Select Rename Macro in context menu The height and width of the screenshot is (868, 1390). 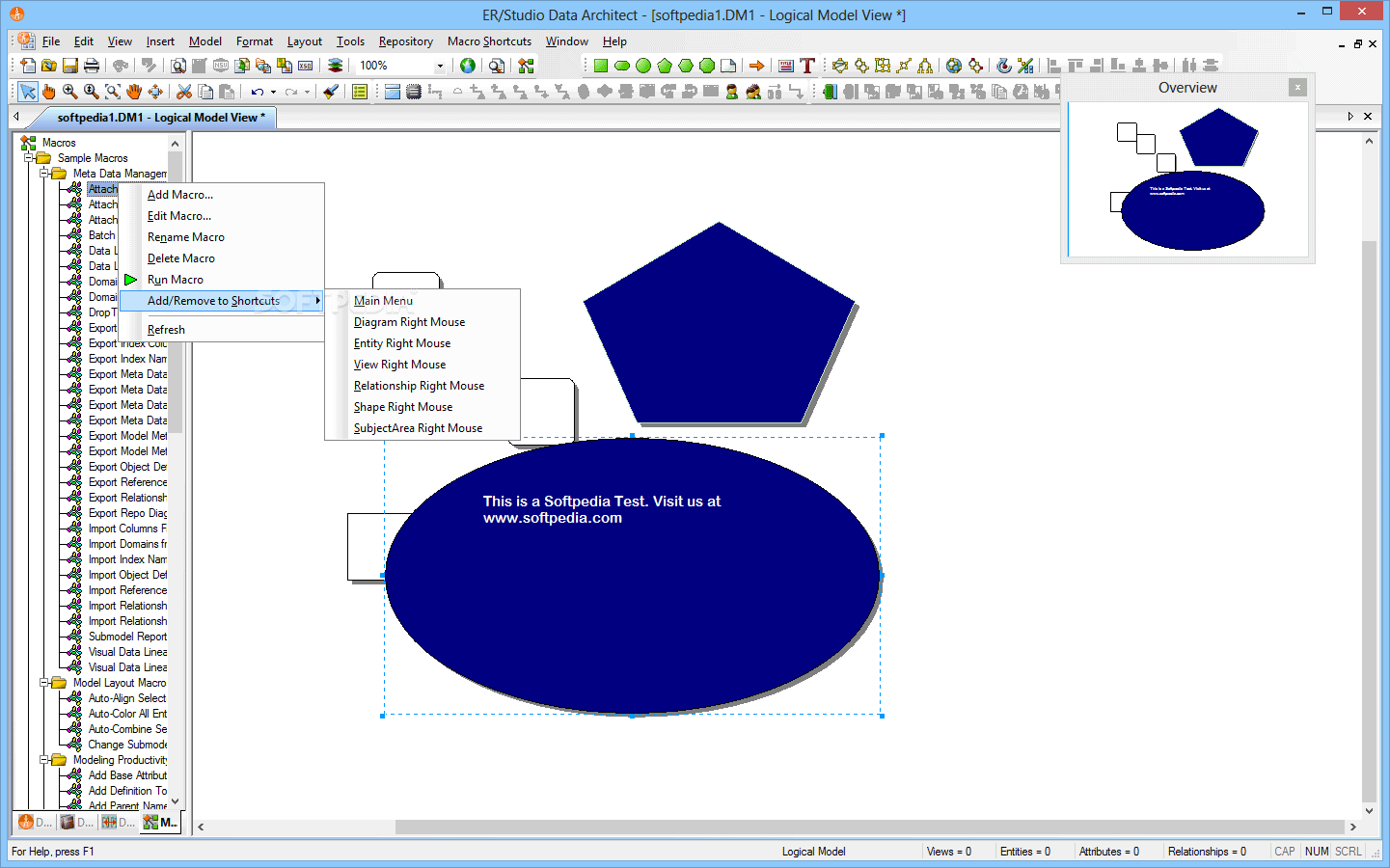pyautogui.click(x=186, y=237)
